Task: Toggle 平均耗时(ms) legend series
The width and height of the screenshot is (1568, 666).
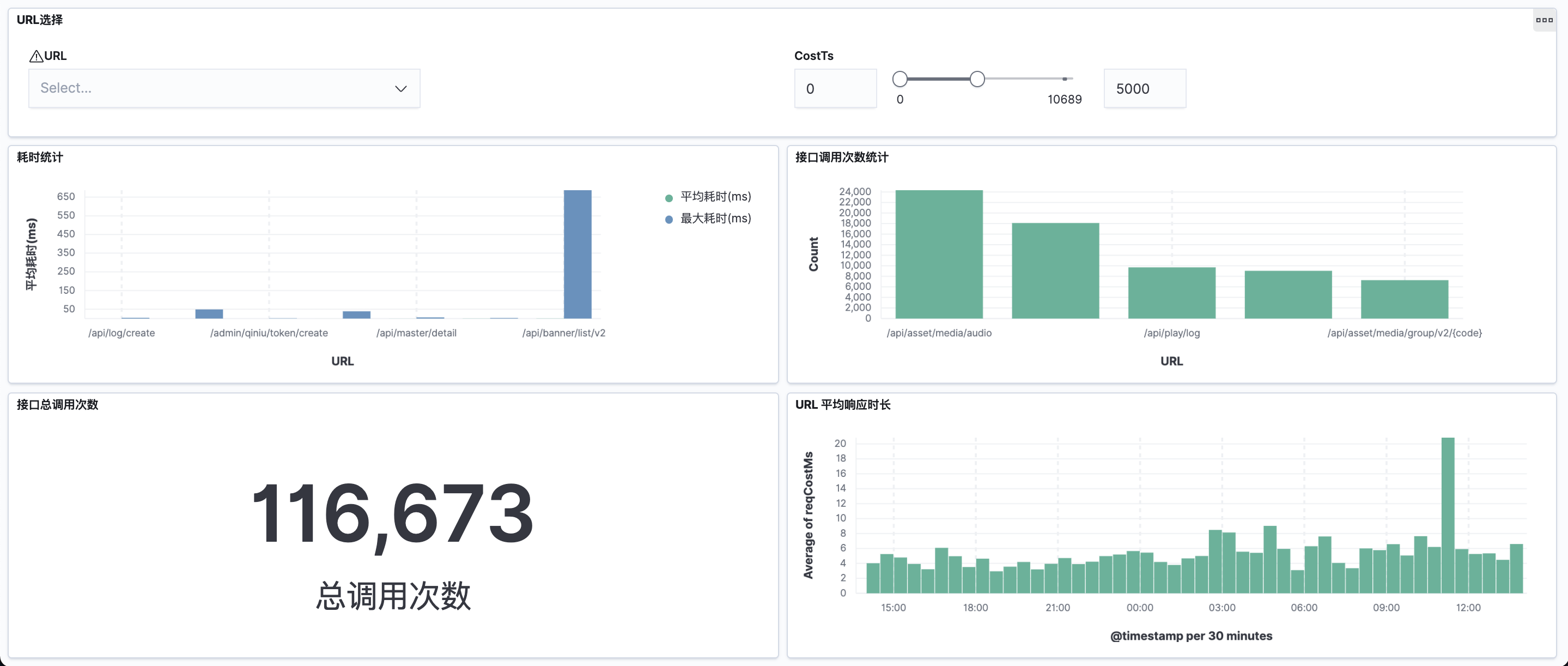Action: pyautogui.click(x=715, y=197)
